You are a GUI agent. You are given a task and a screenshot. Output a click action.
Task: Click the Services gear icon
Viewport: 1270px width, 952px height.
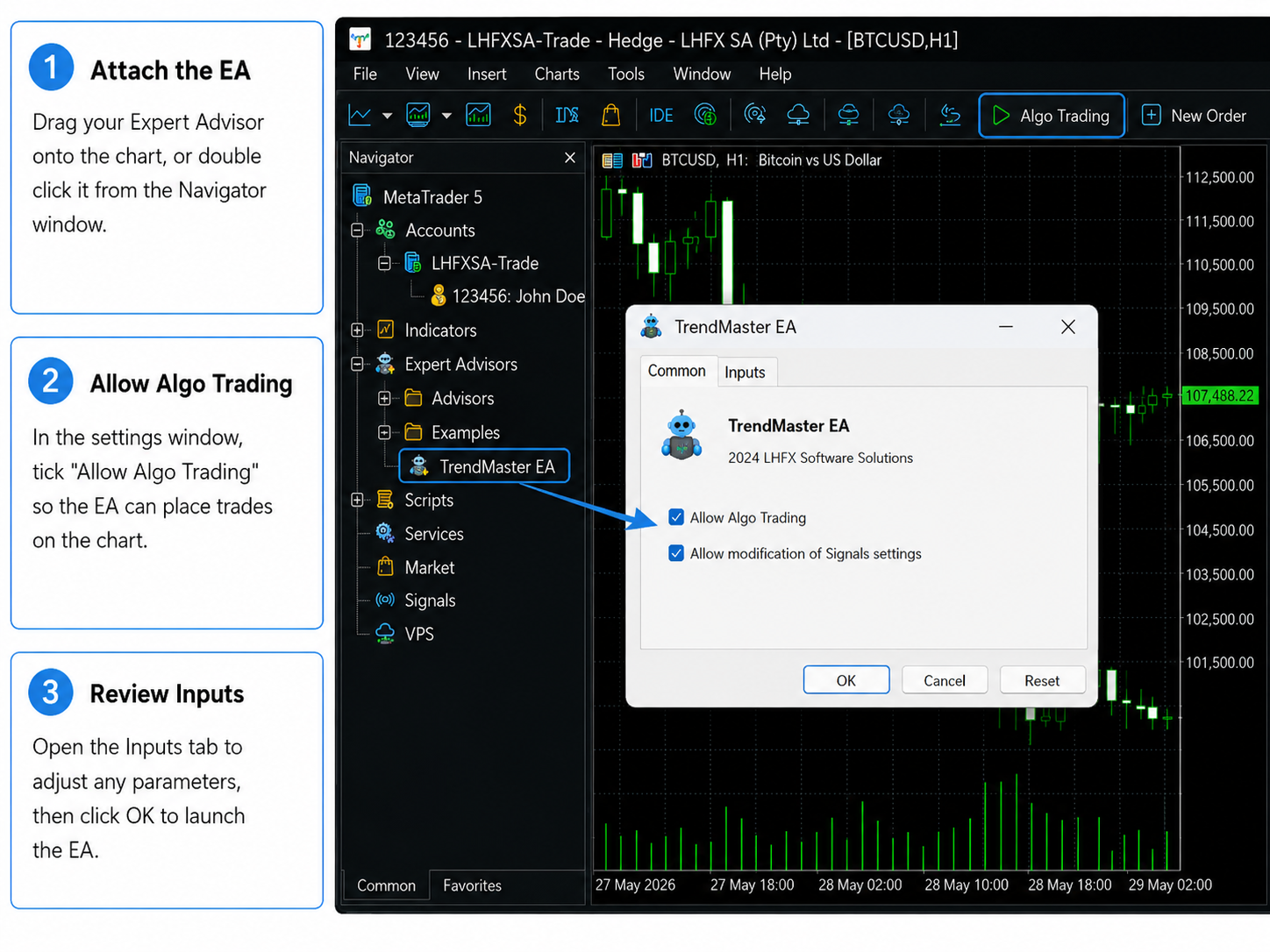385,533
